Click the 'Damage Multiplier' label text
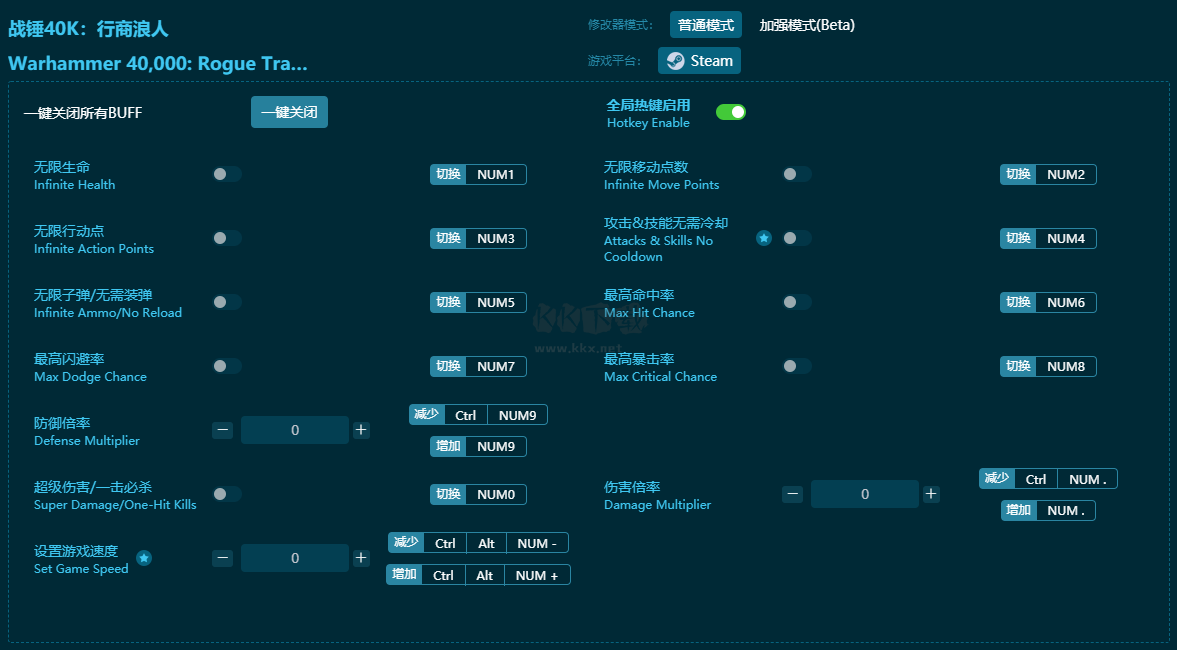The image size is (1177, 650). click(658, 505)
